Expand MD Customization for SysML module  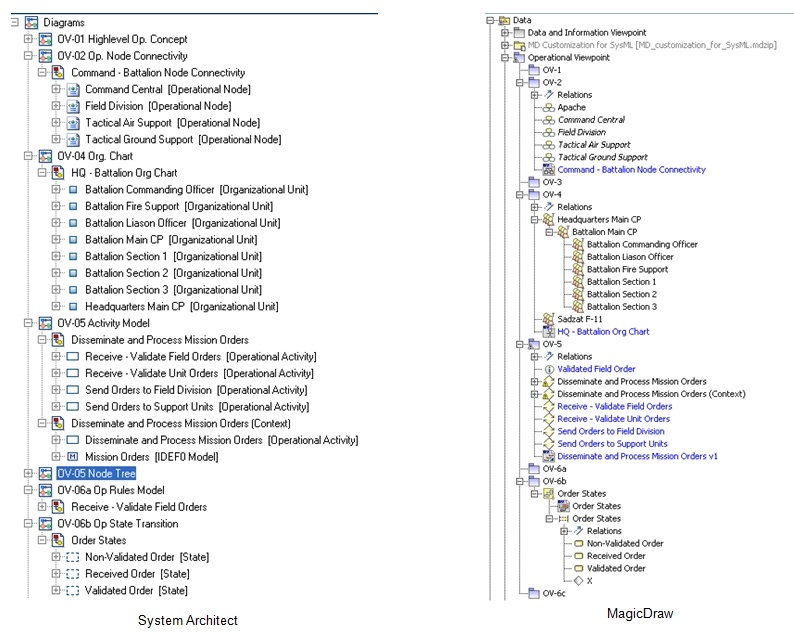tap(504, 45)
